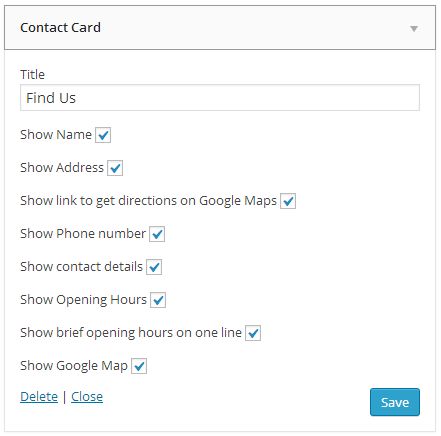The image size is (441, 436).
Task: Click the 'Show Phone number' label text
Action: 83,234
